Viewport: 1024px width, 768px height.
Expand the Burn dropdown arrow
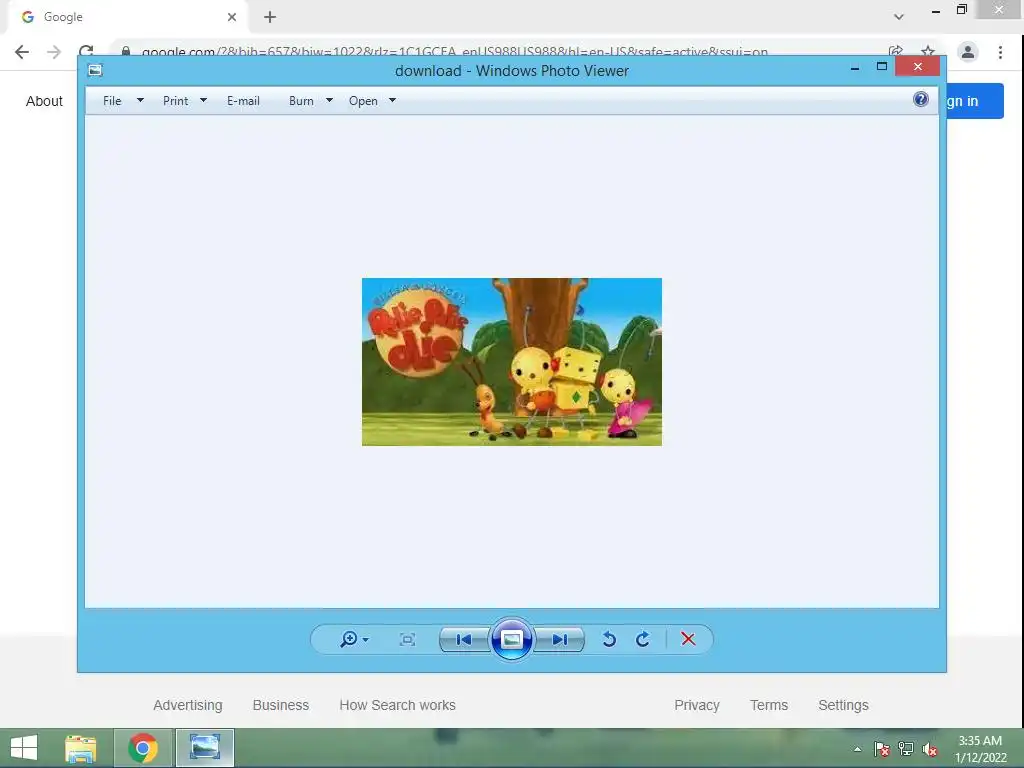(329, 101)
